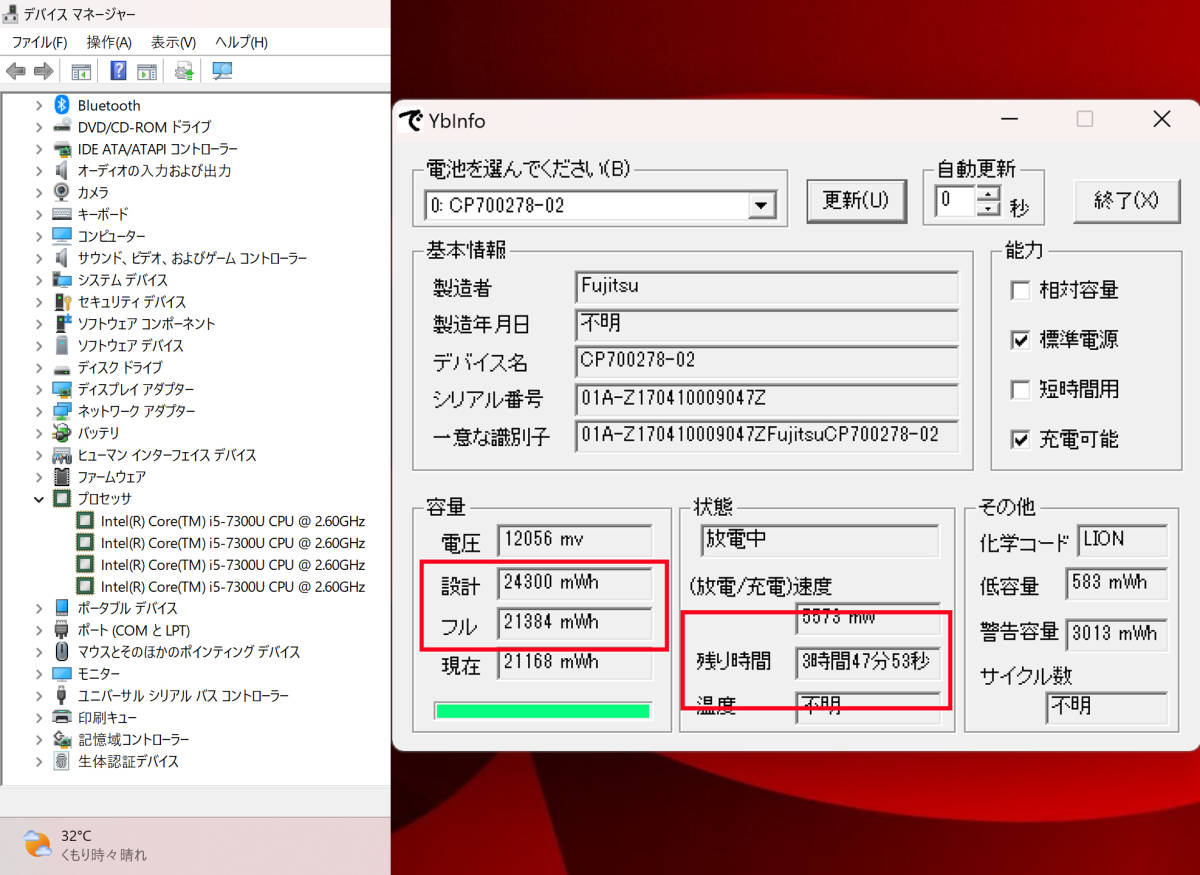Select the カメラ device icon
1200x875 pixels.
tap(62, 192)
